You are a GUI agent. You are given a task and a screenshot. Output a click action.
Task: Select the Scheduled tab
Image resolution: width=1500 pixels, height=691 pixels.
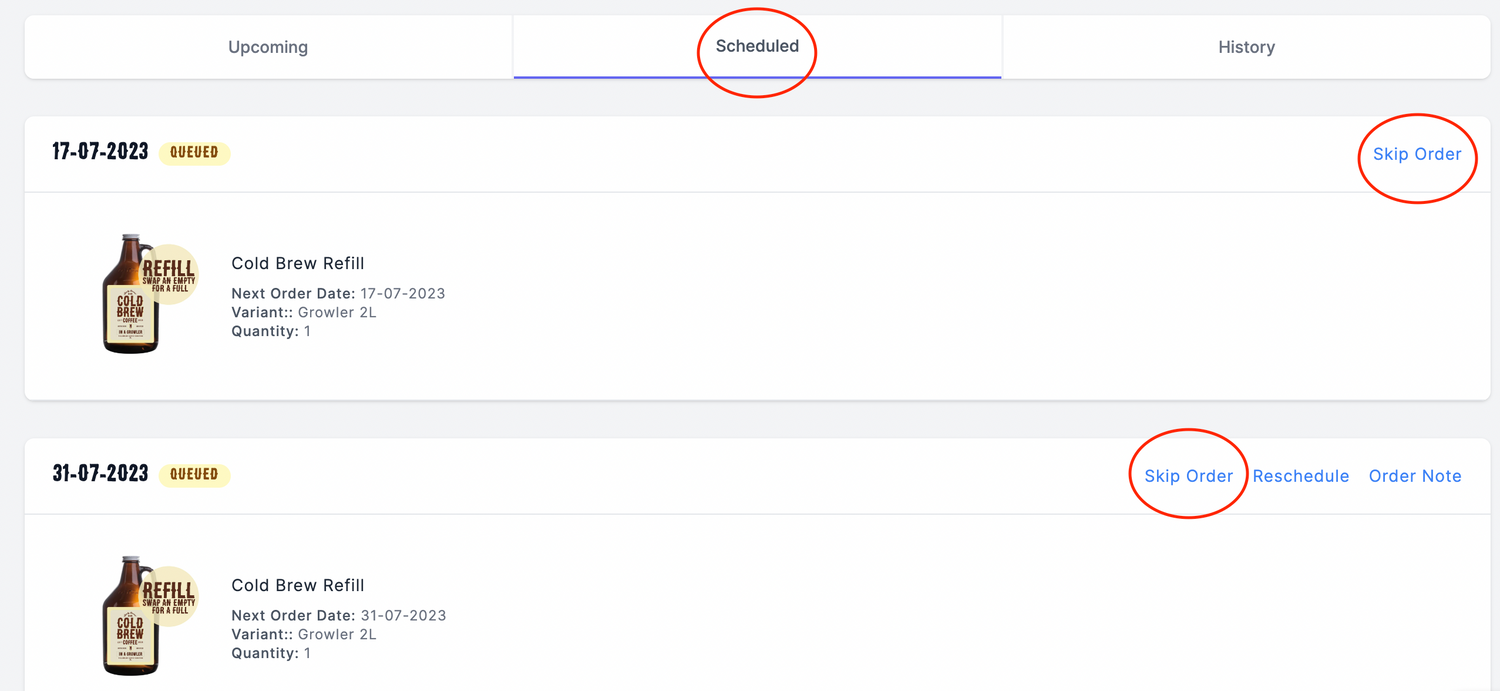pyautogui.click(x=757, y=46)
